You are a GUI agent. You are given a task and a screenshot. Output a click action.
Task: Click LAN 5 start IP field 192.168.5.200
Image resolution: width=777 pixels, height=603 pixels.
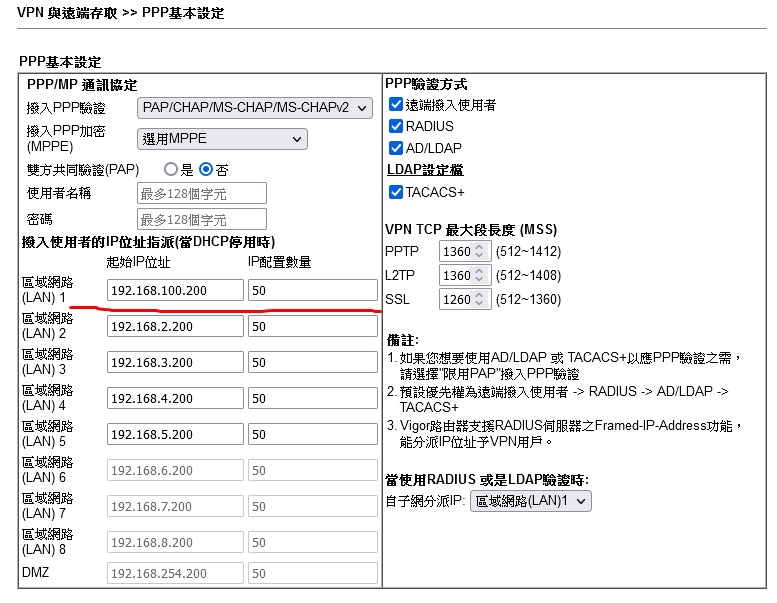175,435
